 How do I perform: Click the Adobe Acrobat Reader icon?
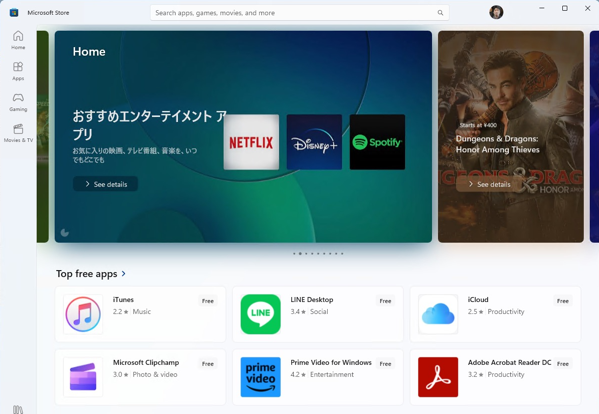(x=438, y=377)
